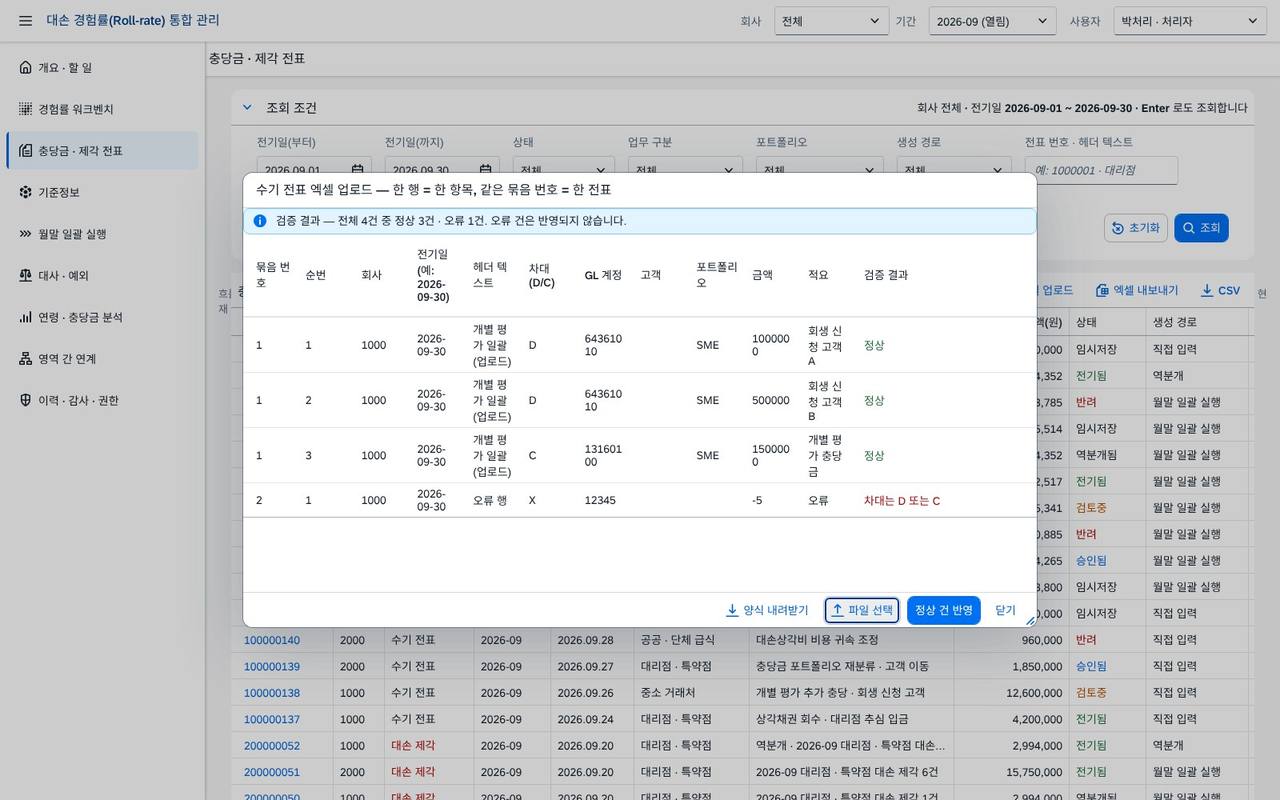The image size is (1280, 800).
Task: Click the scale icon beside 대사 · 예외
Action: click(x=25, y=275)
